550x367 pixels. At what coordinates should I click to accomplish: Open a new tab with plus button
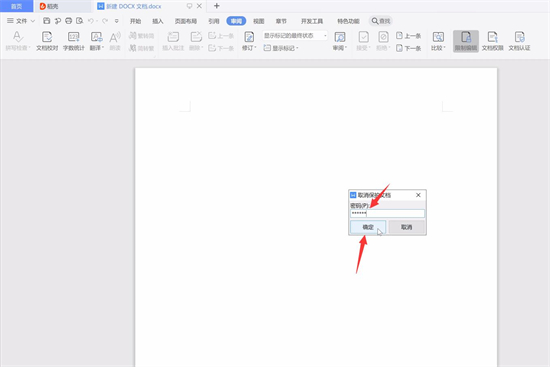coord(216,6)
